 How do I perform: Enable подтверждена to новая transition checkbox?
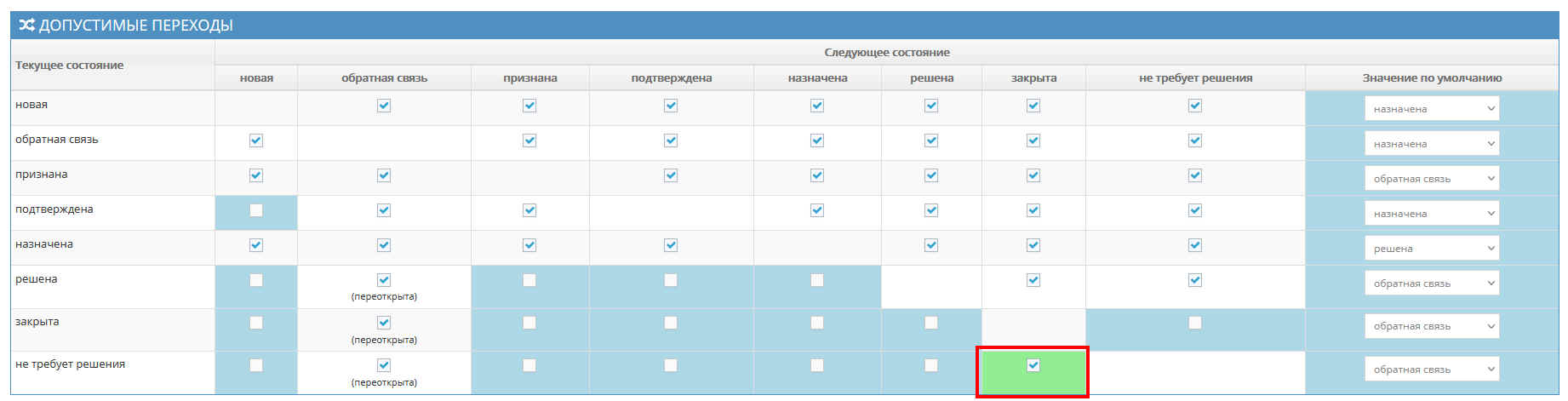tap(256, 210)
